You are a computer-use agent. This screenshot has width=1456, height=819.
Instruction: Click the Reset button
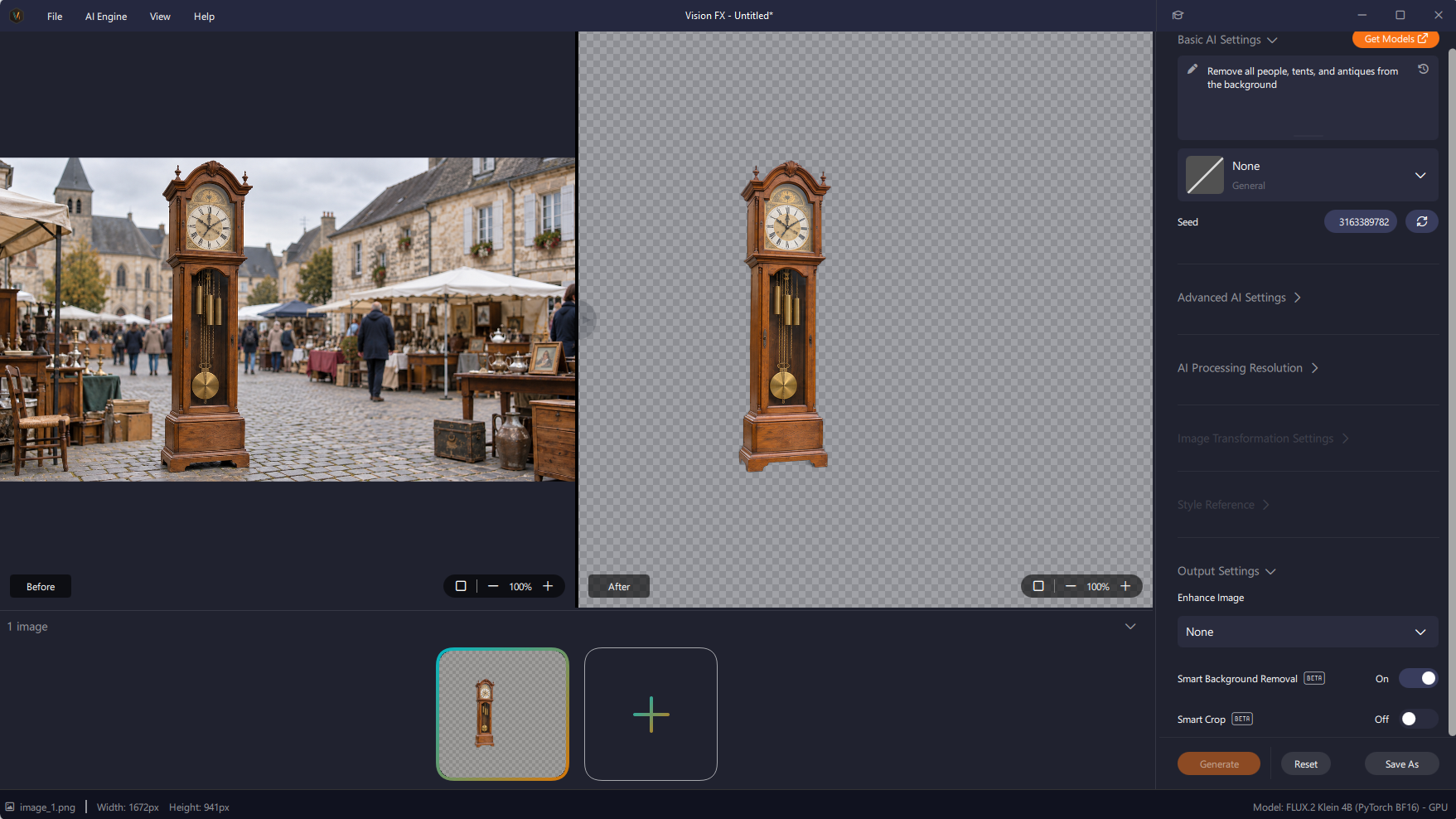click(1306, 763)
